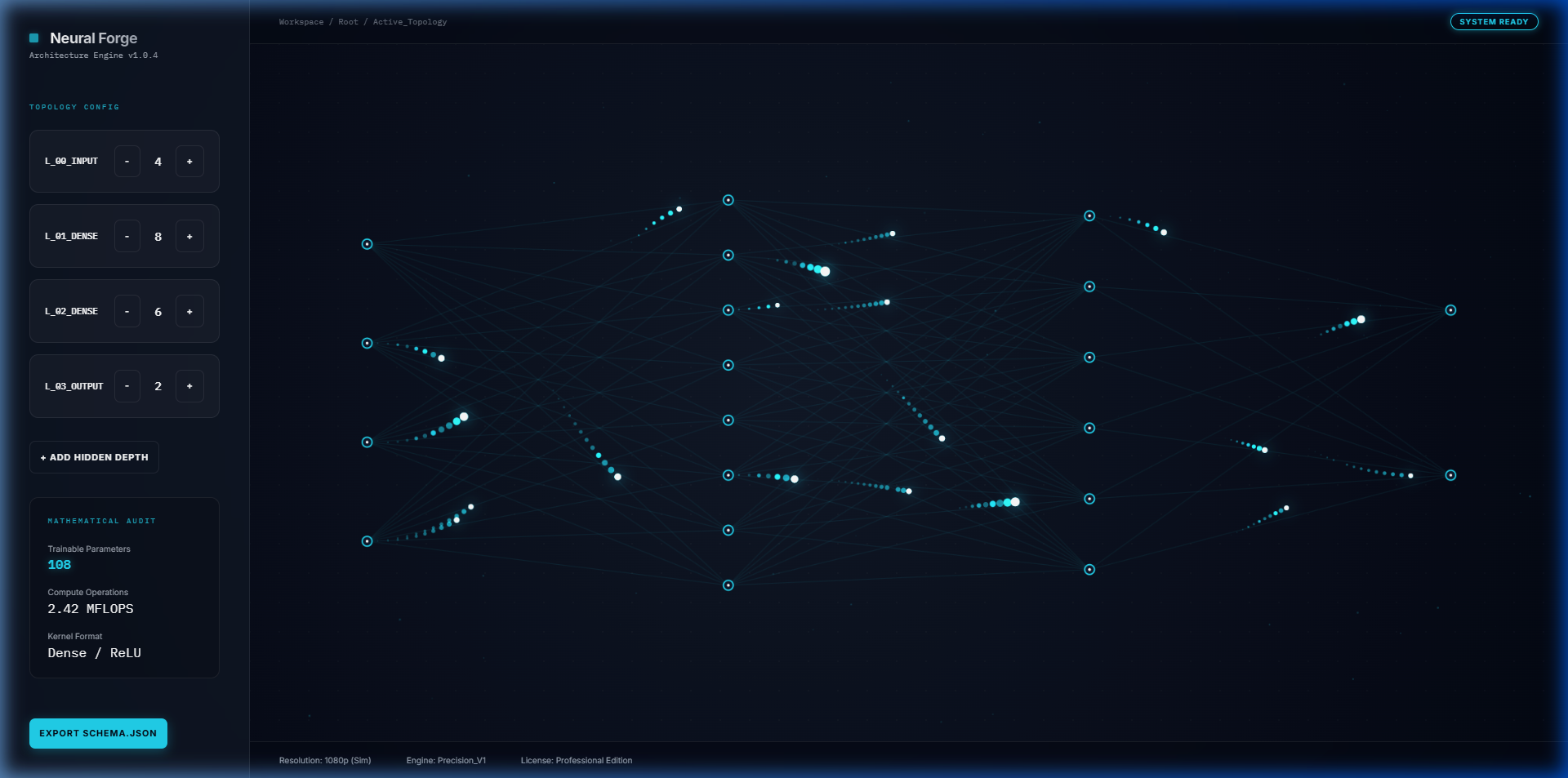Select the top node of second dense layer
This screenshot has height=778, width=1568.
point(1089,216)
